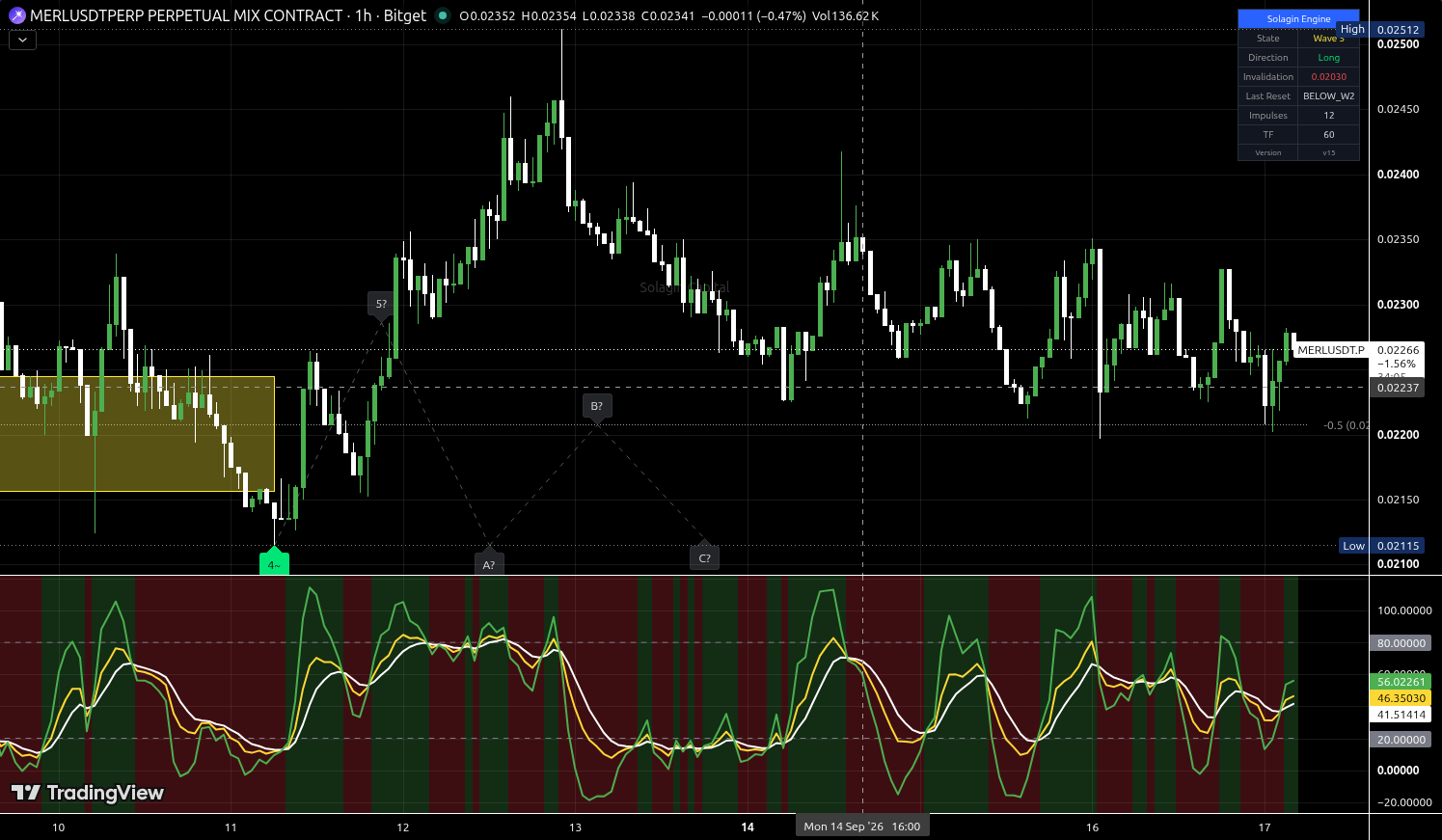Click date '12' on the time axis
Screen dimensions: 1442x840
pyautogui.click(x=403, y=827)
